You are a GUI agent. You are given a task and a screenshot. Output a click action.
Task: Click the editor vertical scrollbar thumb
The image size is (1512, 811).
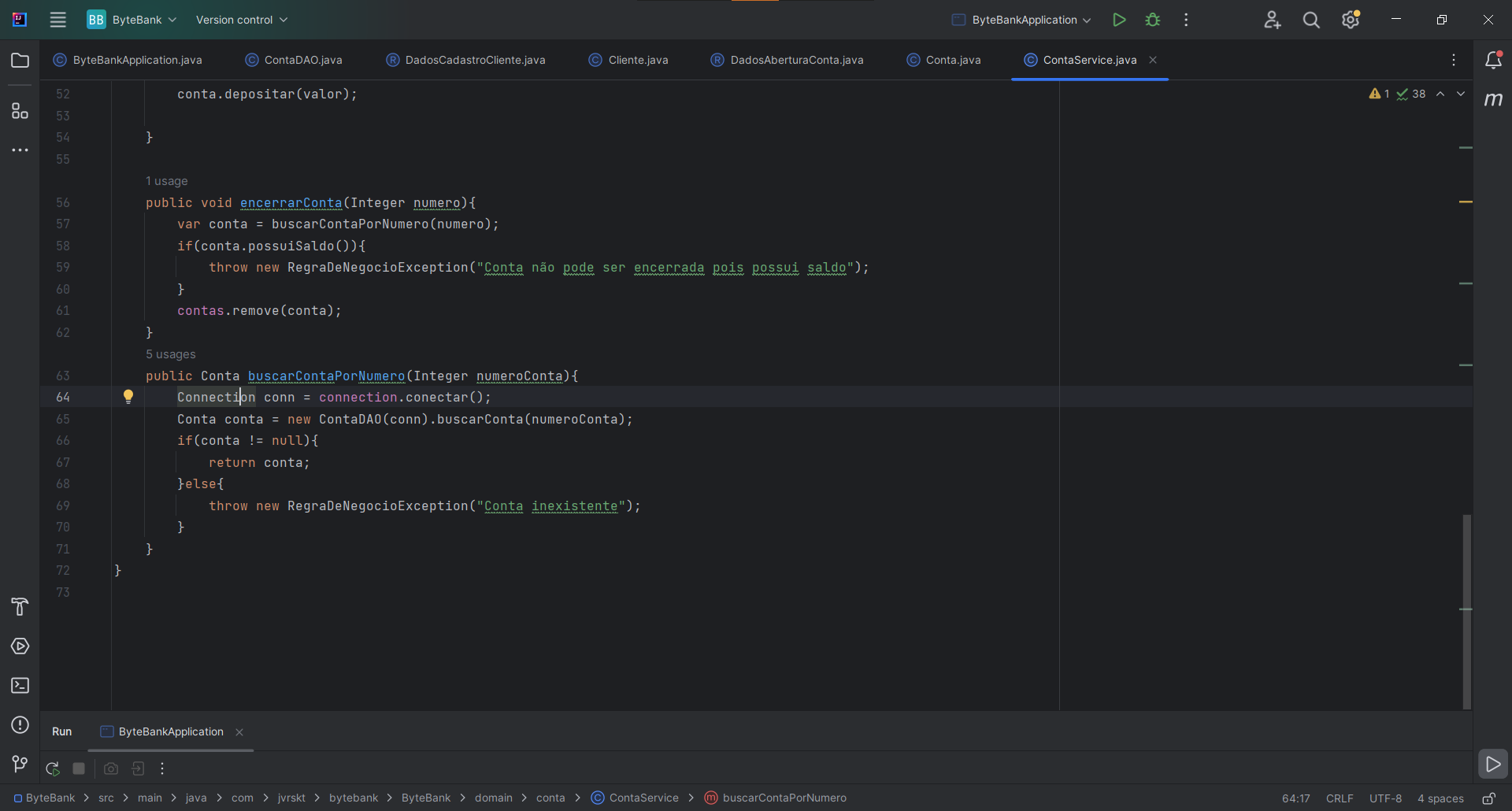pyautogui.click(x=1466, y=612)
